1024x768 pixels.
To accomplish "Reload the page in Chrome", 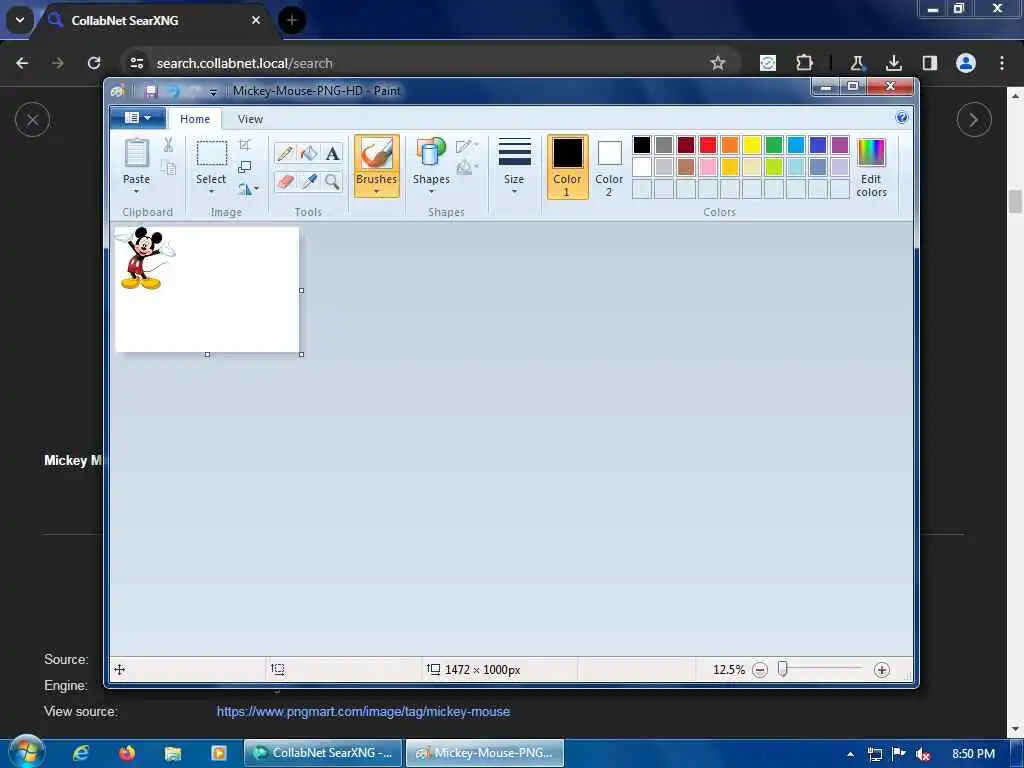I will point(94,63).
